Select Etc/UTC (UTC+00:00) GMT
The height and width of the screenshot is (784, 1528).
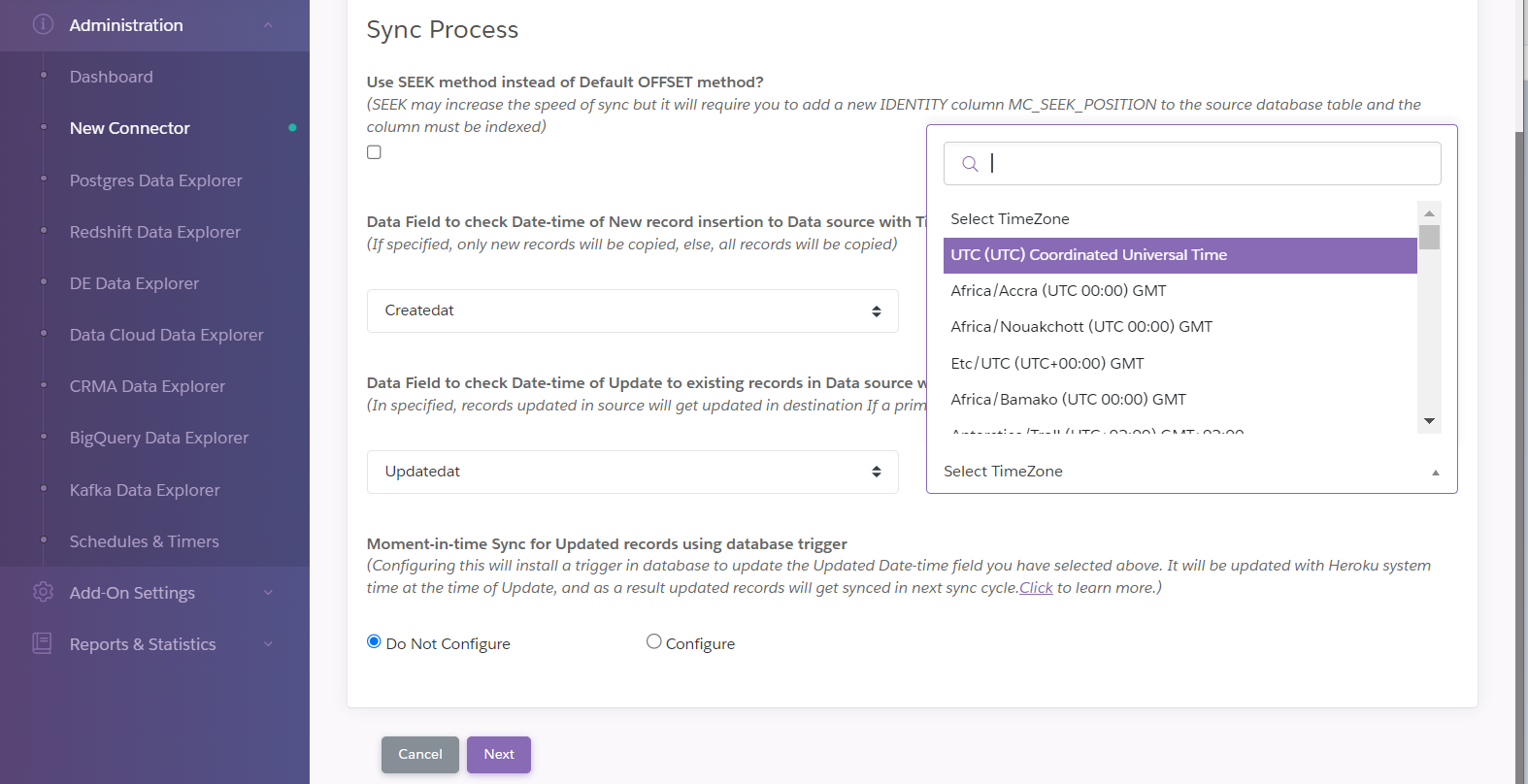pos(1180,364)
